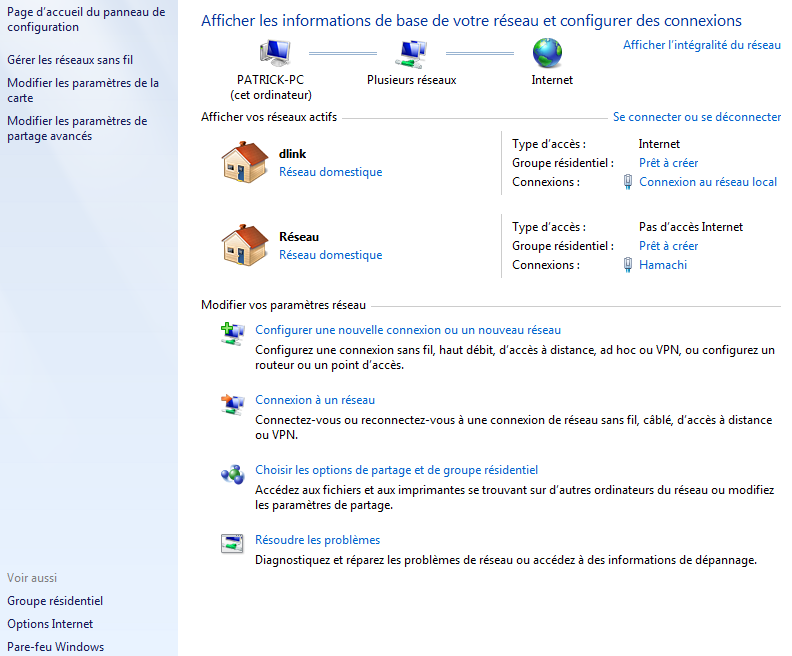Open Réseau domestique link under dlink

(330, 172)
